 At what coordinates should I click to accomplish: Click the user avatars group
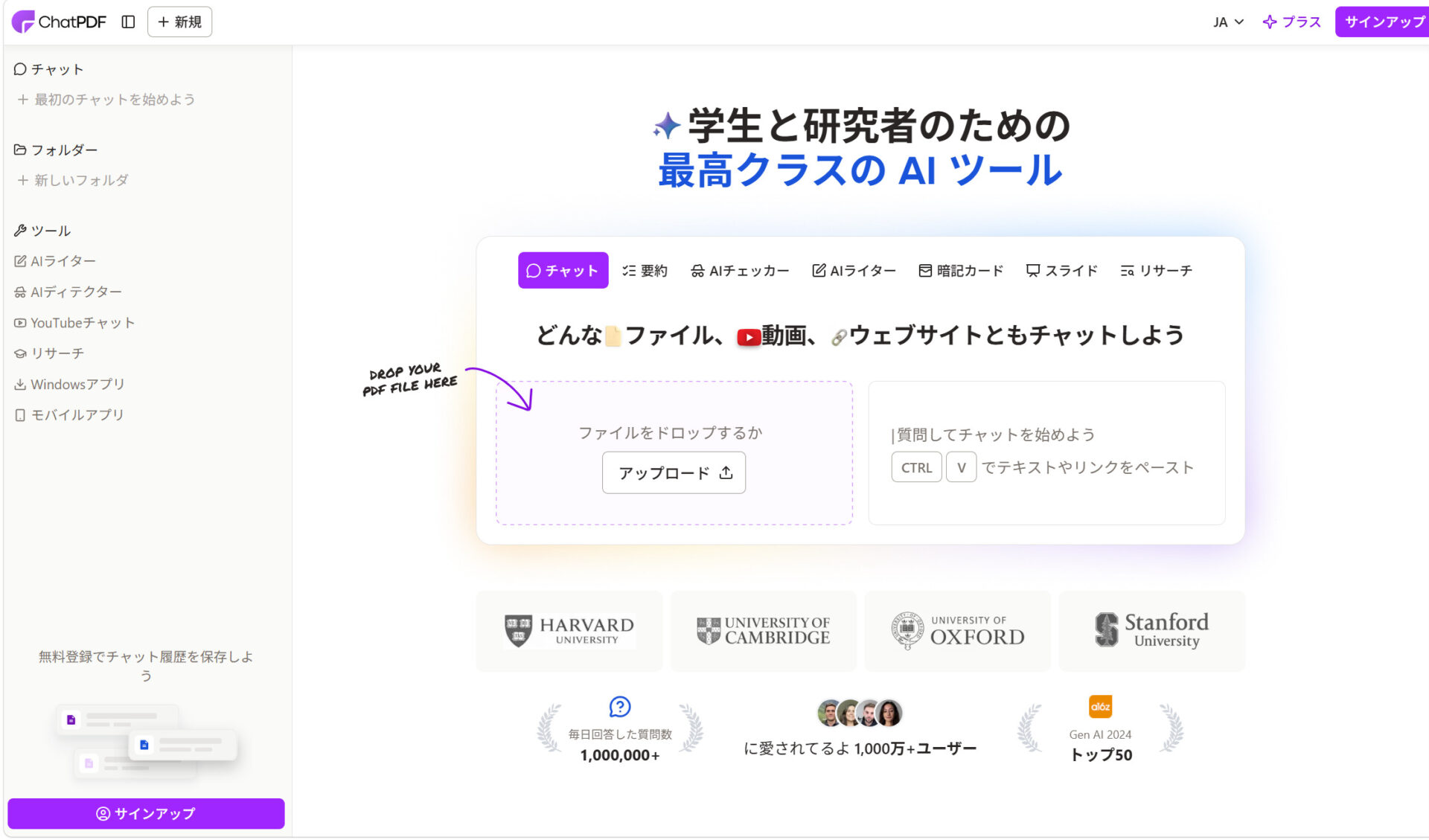point(860,713)
